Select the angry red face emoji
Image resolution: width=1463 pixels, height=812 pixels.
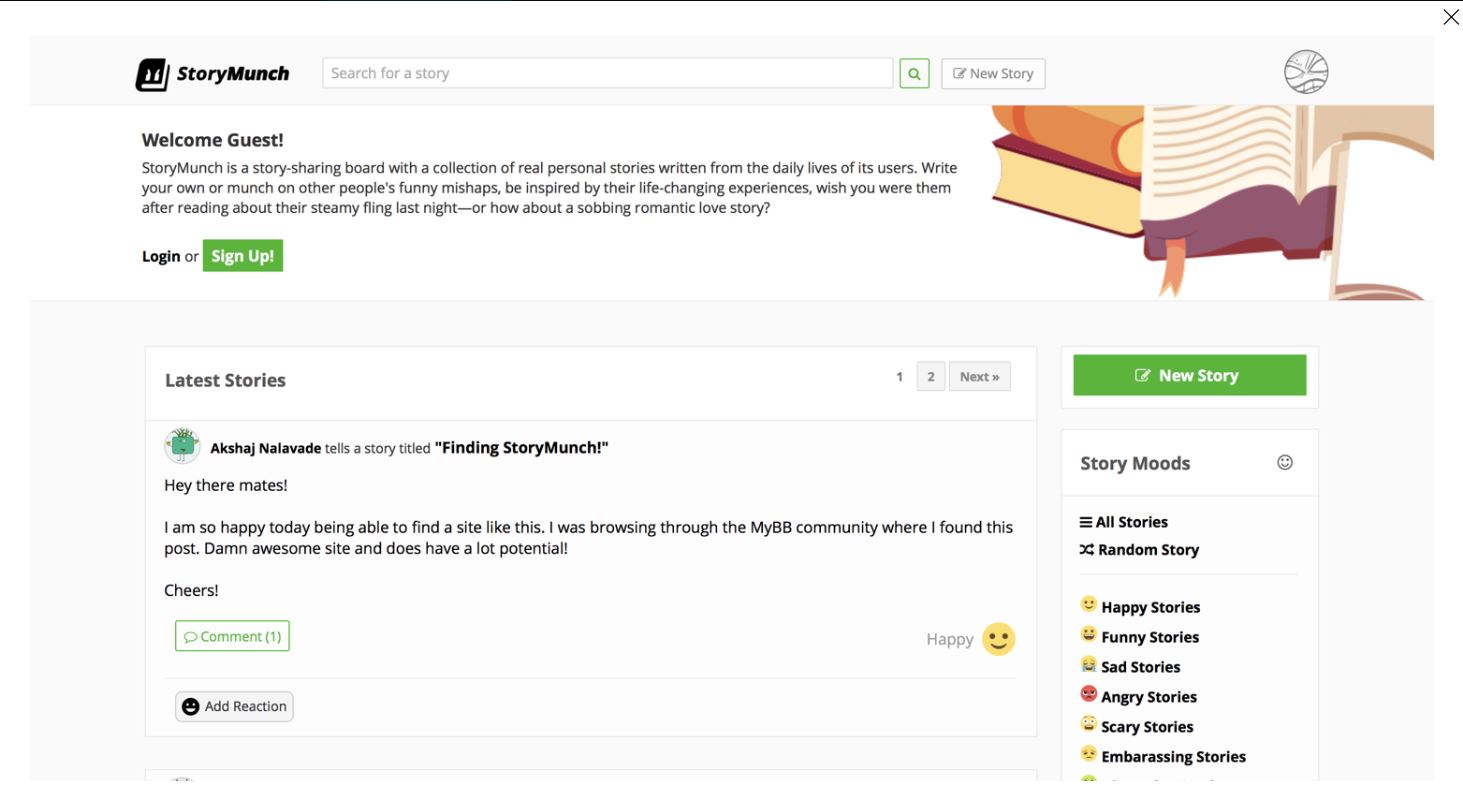point(1087,695)
